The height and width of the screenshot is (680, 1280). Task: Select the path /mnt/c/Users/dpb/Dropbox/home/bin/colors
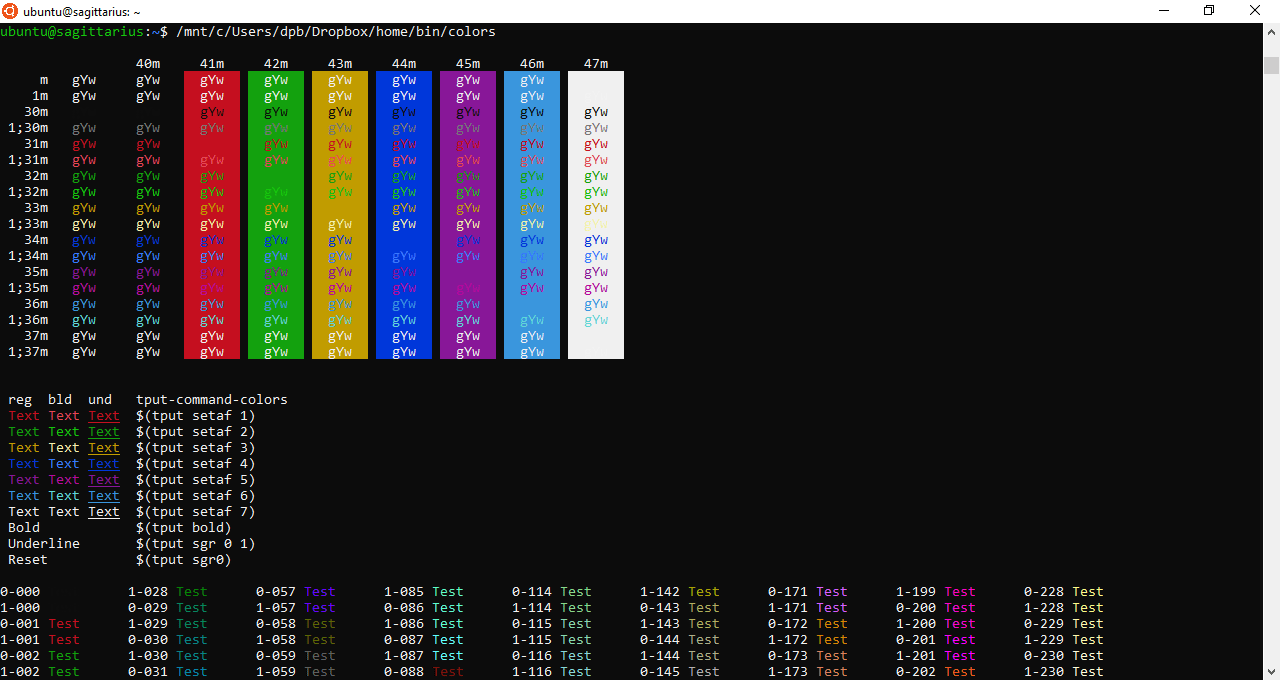(x=335, y=31)
